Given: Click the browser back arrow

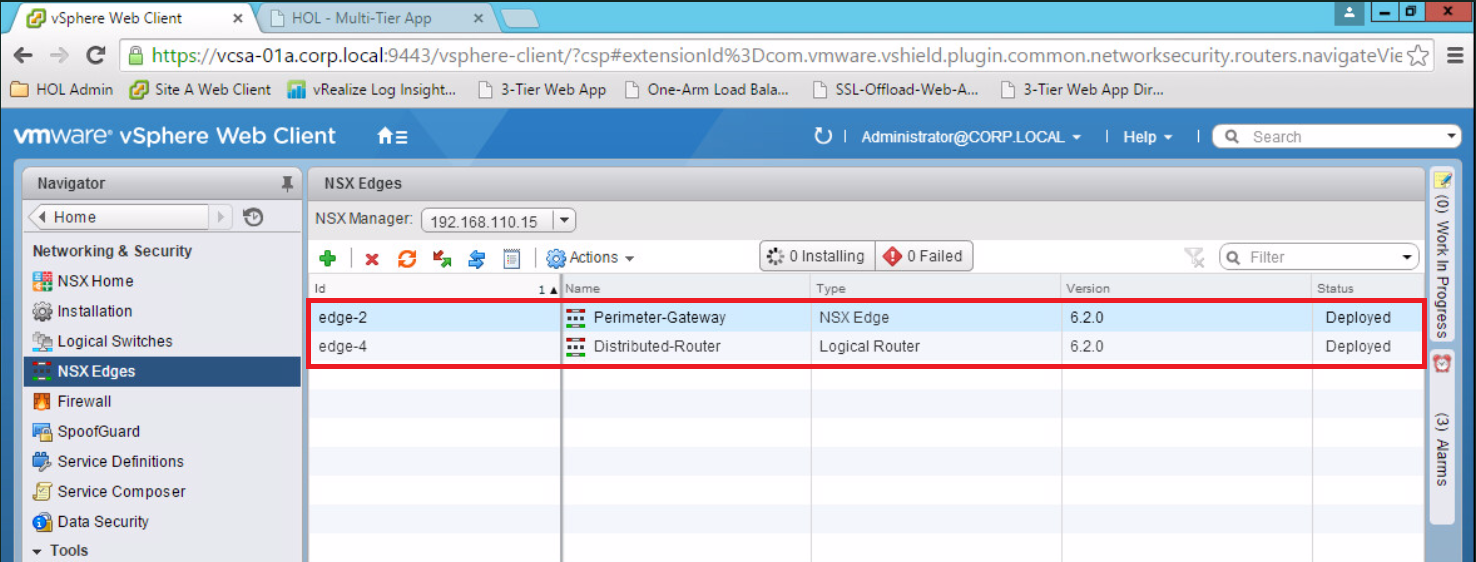Looking at the screenshot, I should 23,56.
